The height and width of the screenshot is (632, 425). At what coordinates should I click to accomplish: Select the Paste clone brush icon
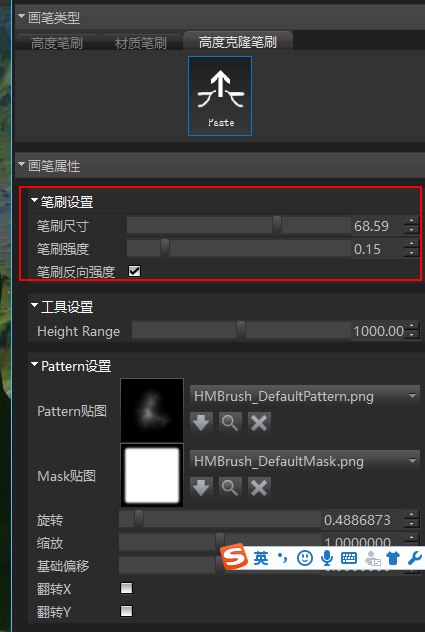(220, 96)
